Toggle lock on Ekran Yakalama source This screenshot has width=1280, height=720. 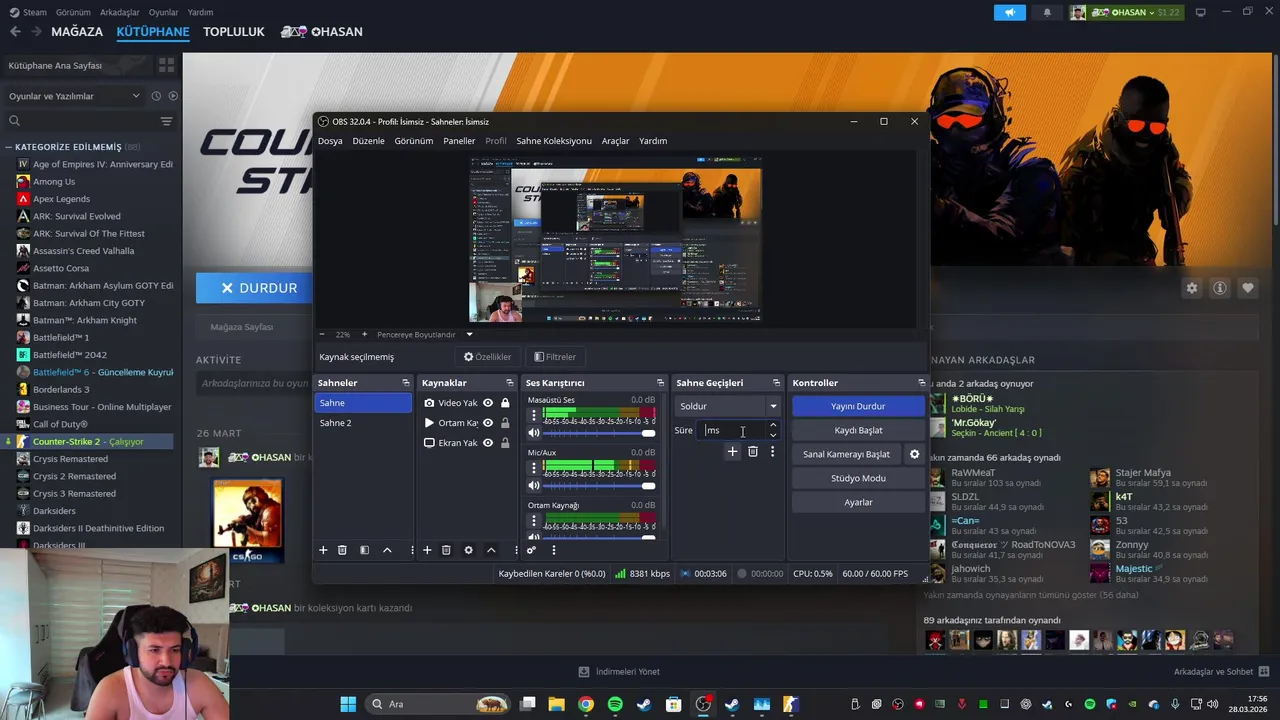(x=505, y=443)
